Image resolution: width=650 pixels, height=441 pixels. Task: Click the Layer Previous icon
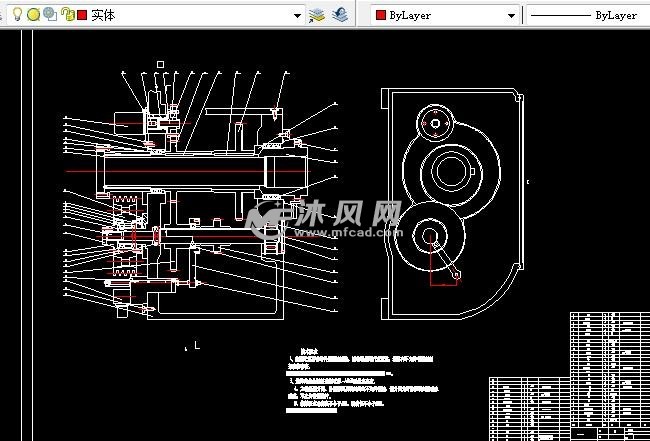[341, 15]
